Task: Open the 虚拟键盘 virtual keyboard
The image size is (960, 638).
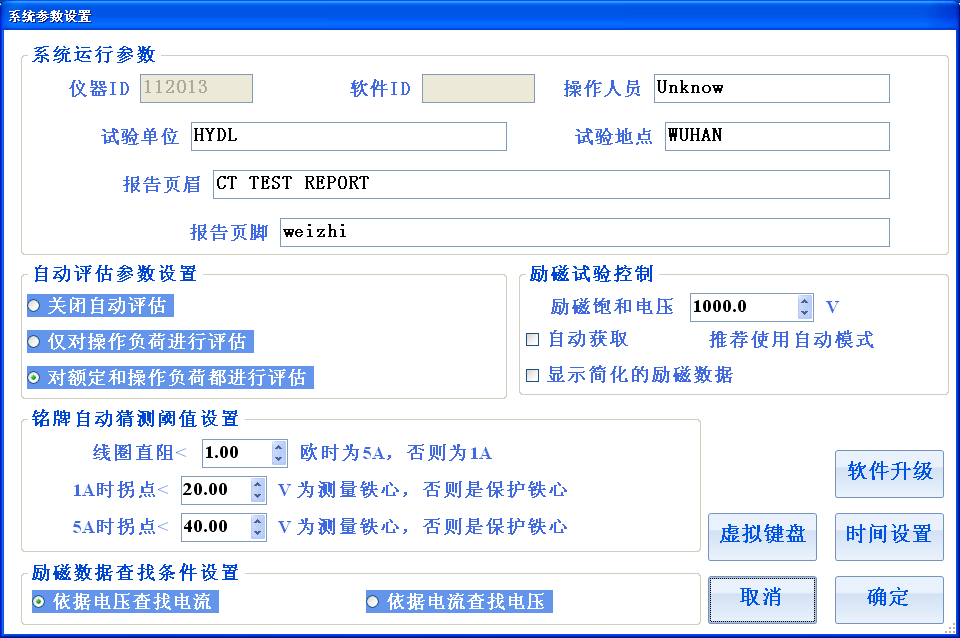Action: tap(762, 537)
